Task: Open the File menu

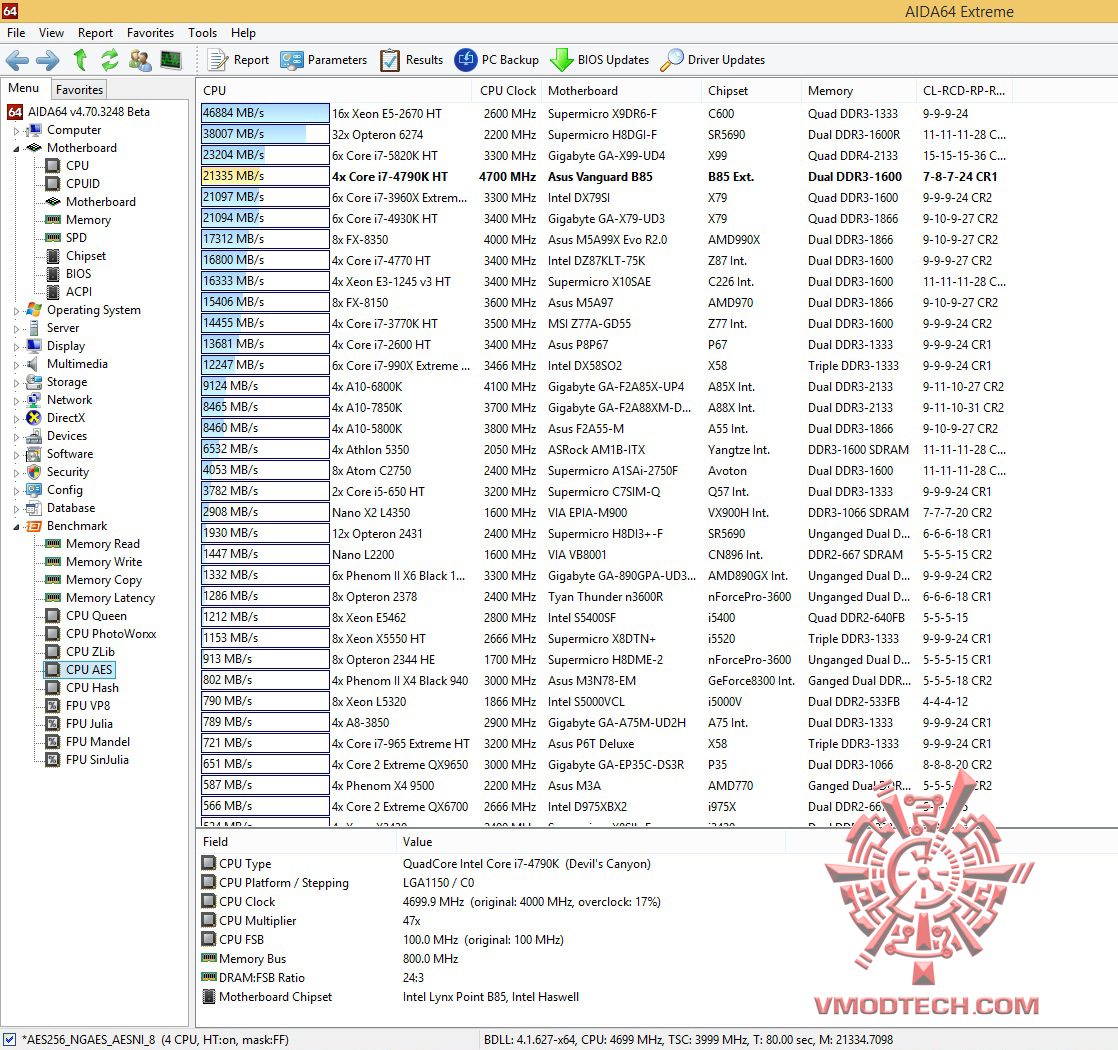Action: (x=16, y=33)
